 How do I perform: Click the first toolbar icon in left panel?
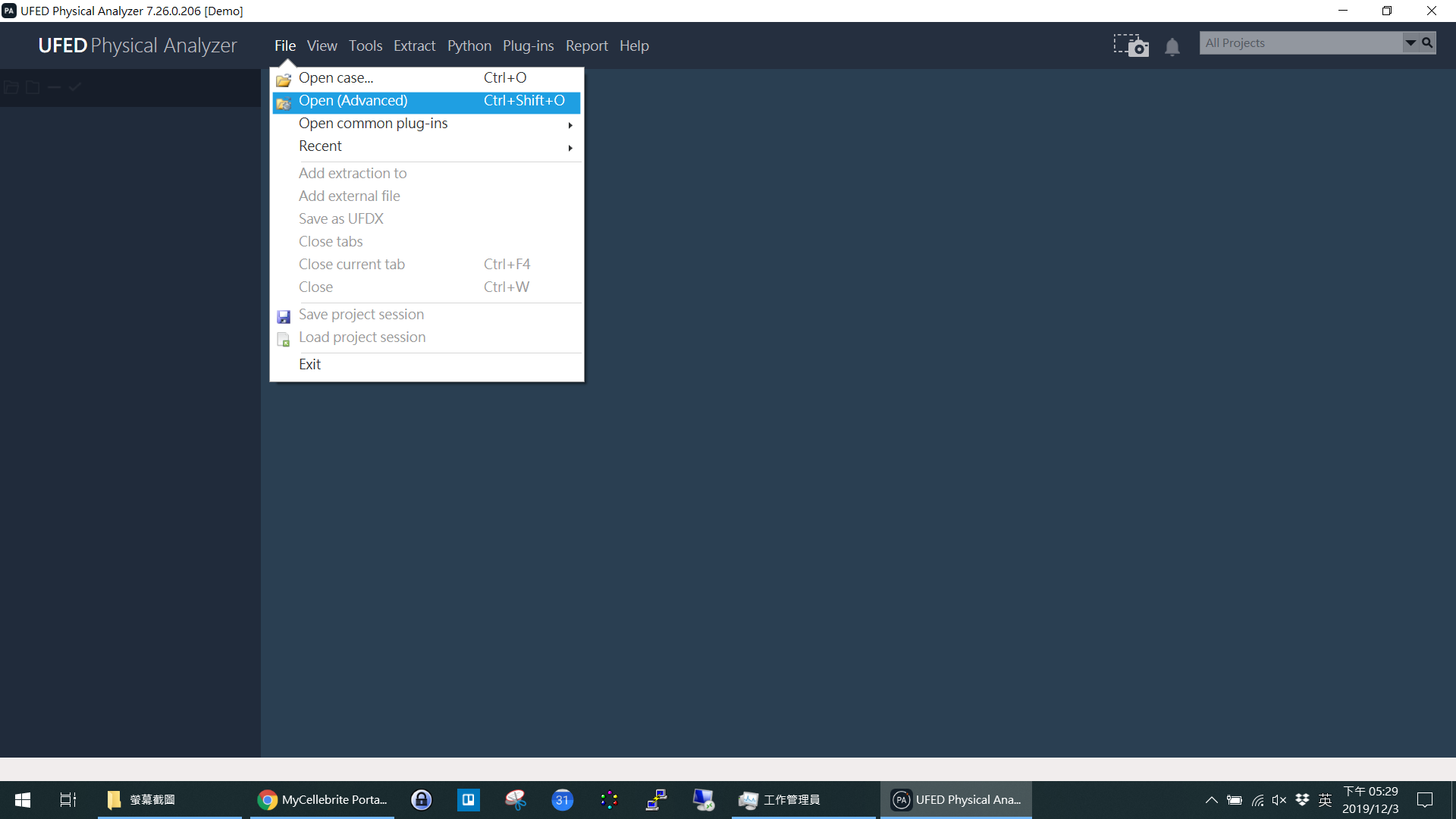[11, 87]
